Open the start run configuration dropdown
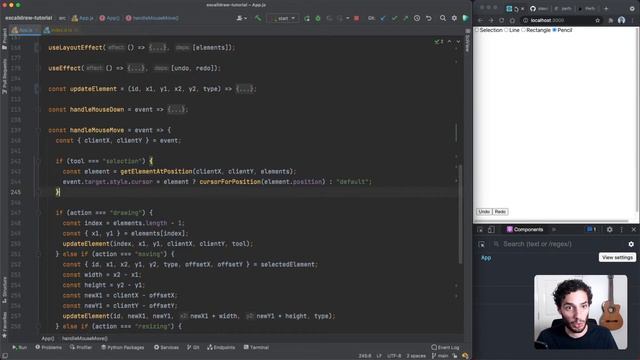The height and width of the screenshot is (360, 640). pos(283,18)
